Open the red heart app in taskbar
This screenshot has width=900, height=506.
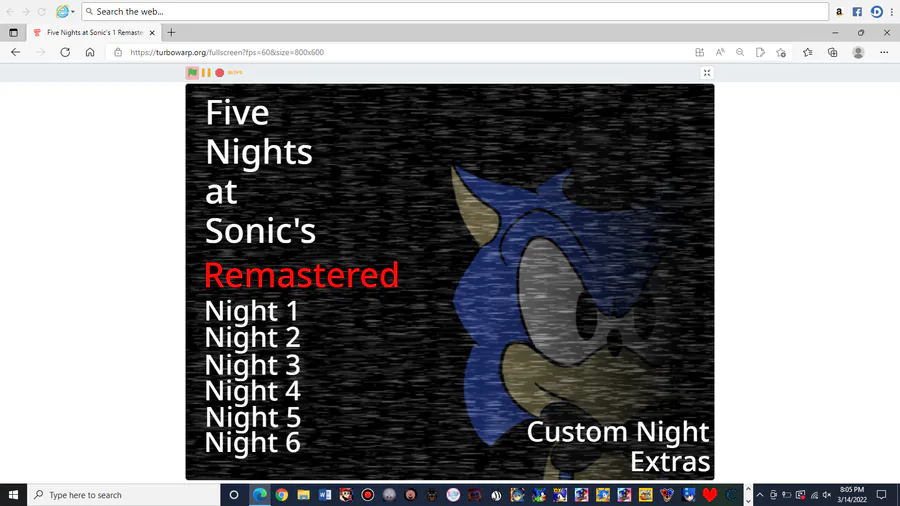(x=710, y=495)
